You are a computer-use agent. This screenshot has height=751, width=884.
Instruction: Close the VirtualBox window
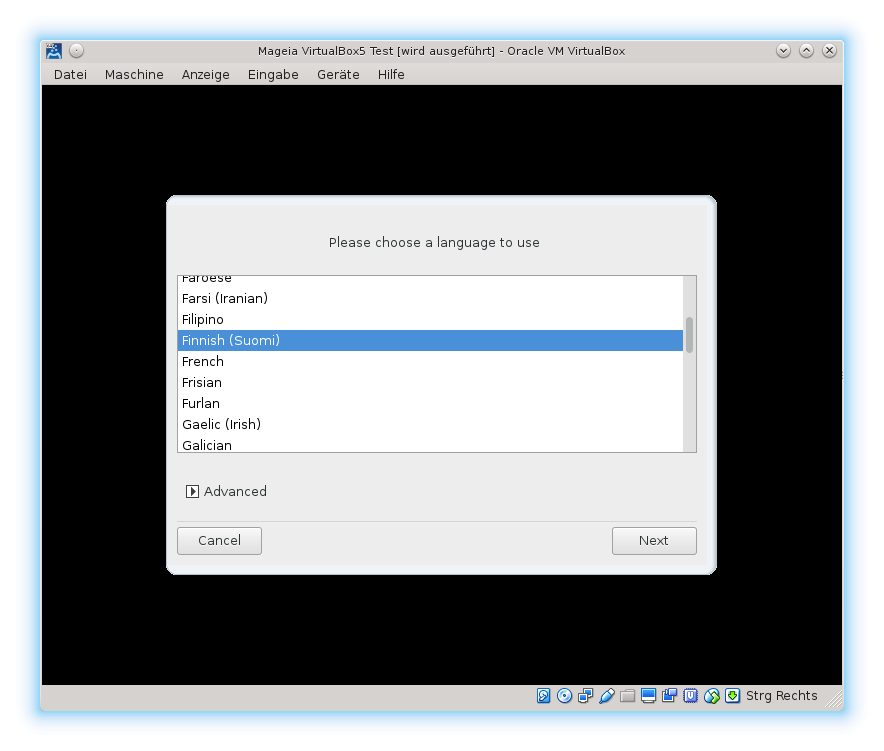829,51
